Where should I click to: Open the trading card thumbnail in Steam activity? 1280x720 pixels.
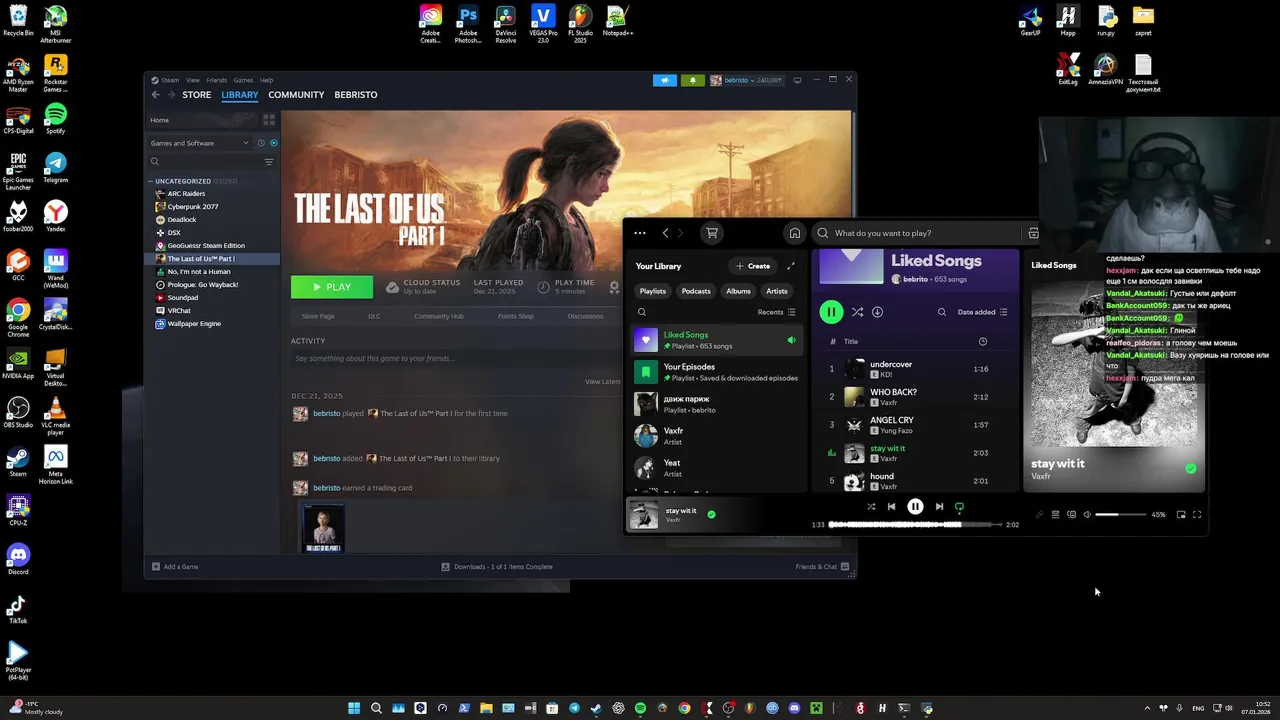click(x=324, y=528)
